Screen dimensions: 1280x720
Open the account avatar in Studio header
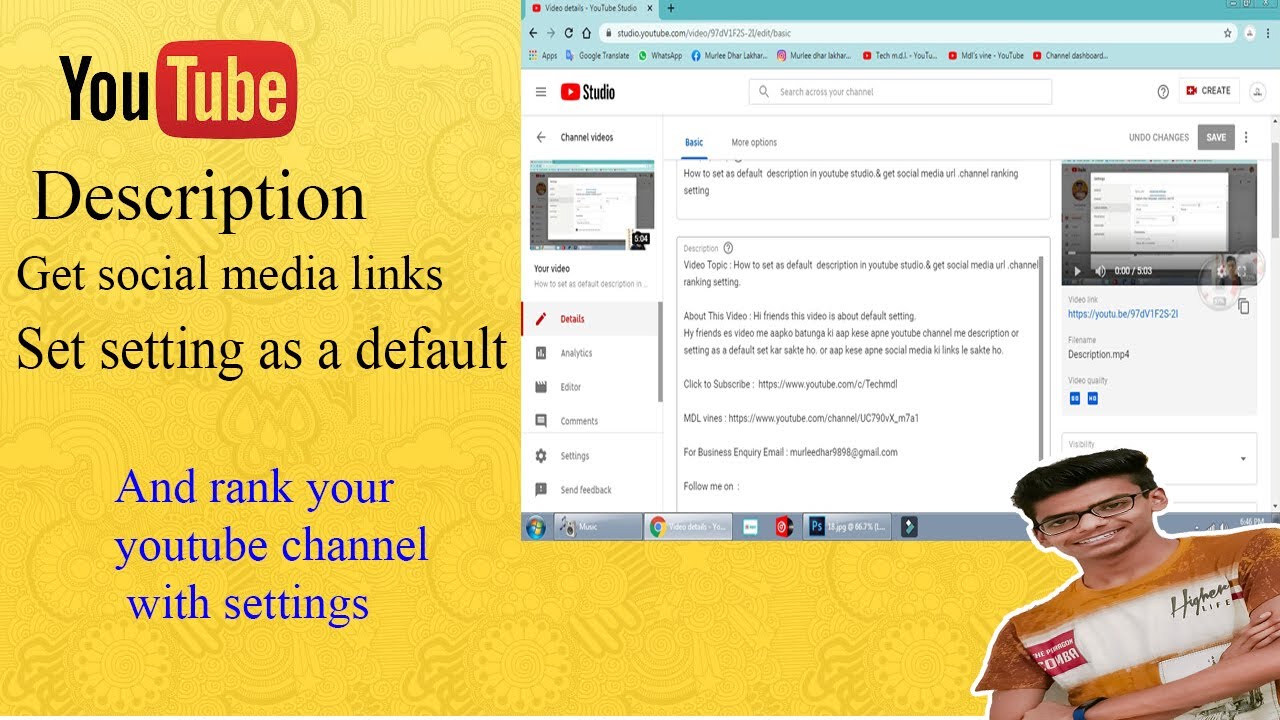(x=1258, y=91)
